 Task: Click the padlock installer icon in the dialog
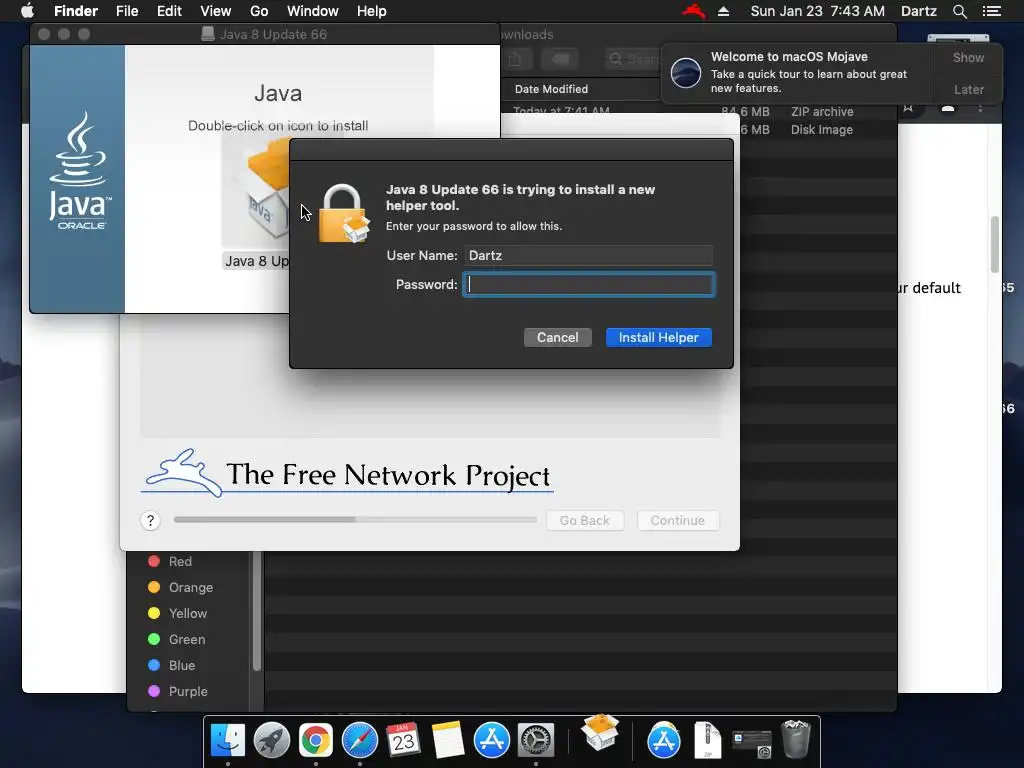(344, 214)
